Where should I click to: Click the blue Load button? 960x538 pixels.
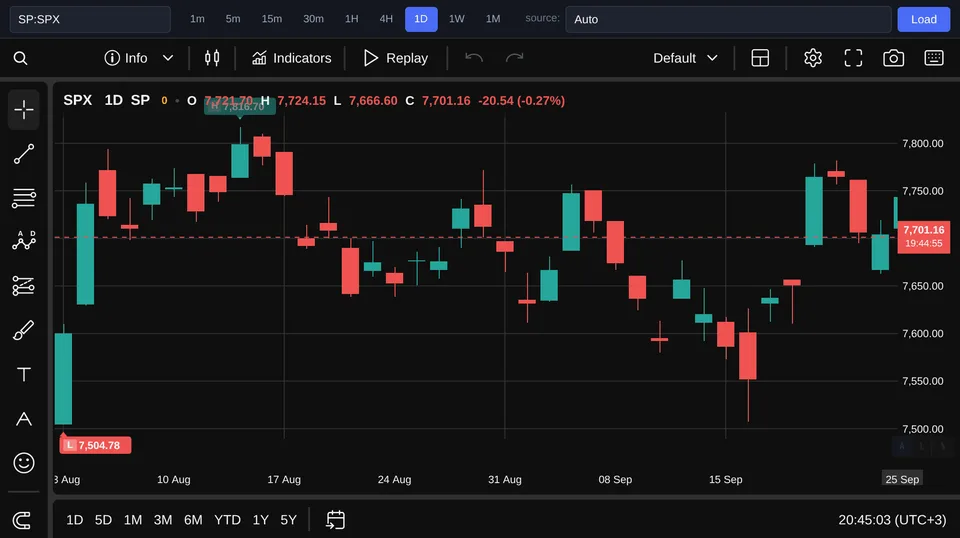click(923, 19)
